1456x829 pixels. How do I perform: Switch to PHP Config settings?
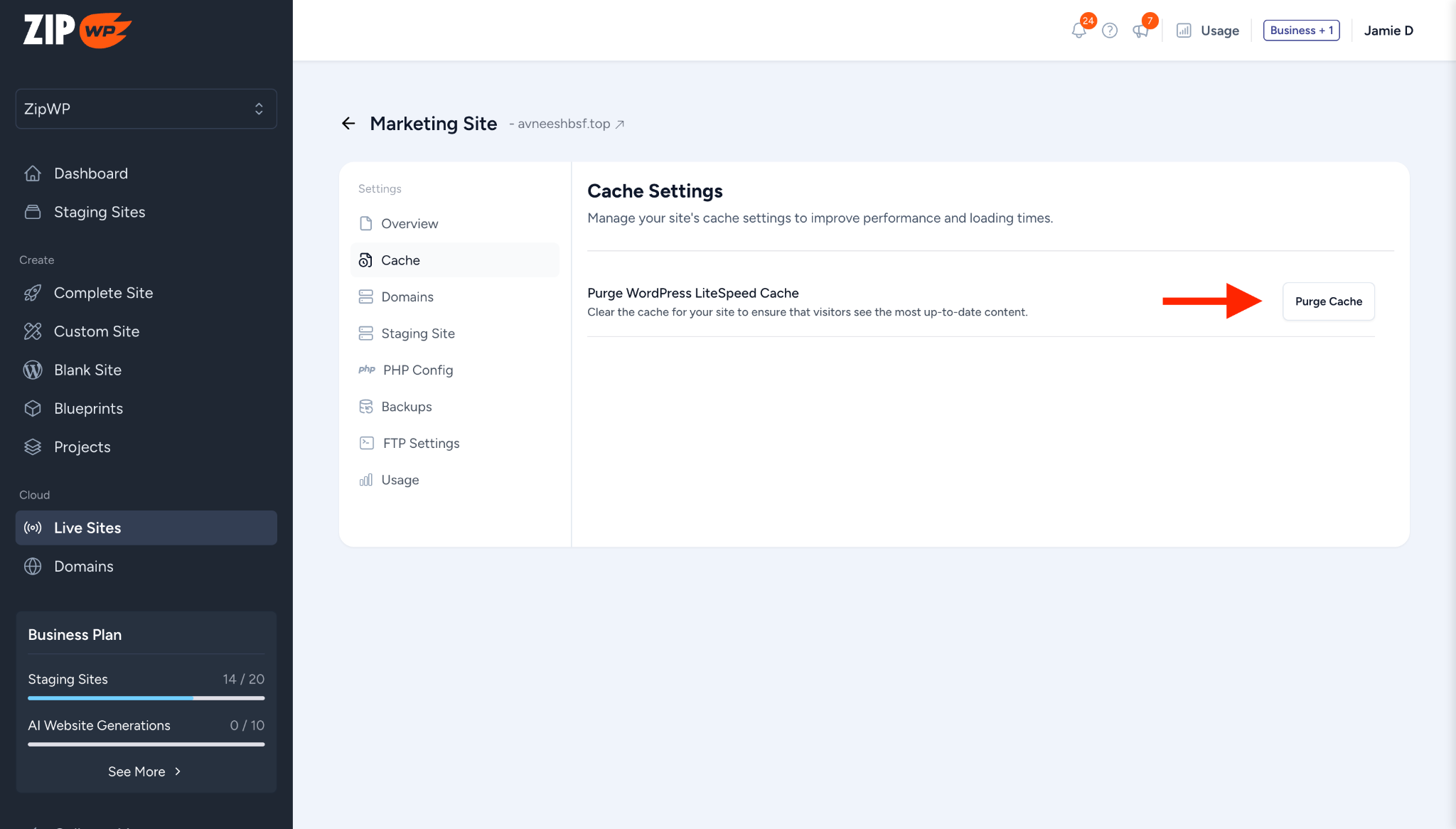[x=417, y=370]
